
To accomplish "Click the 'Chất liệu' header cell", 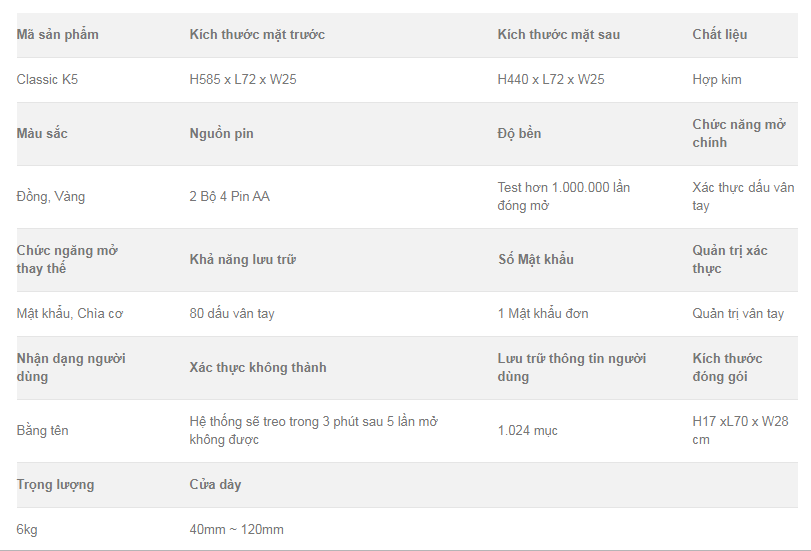I will pyautogui.click(x=720, y=34).
